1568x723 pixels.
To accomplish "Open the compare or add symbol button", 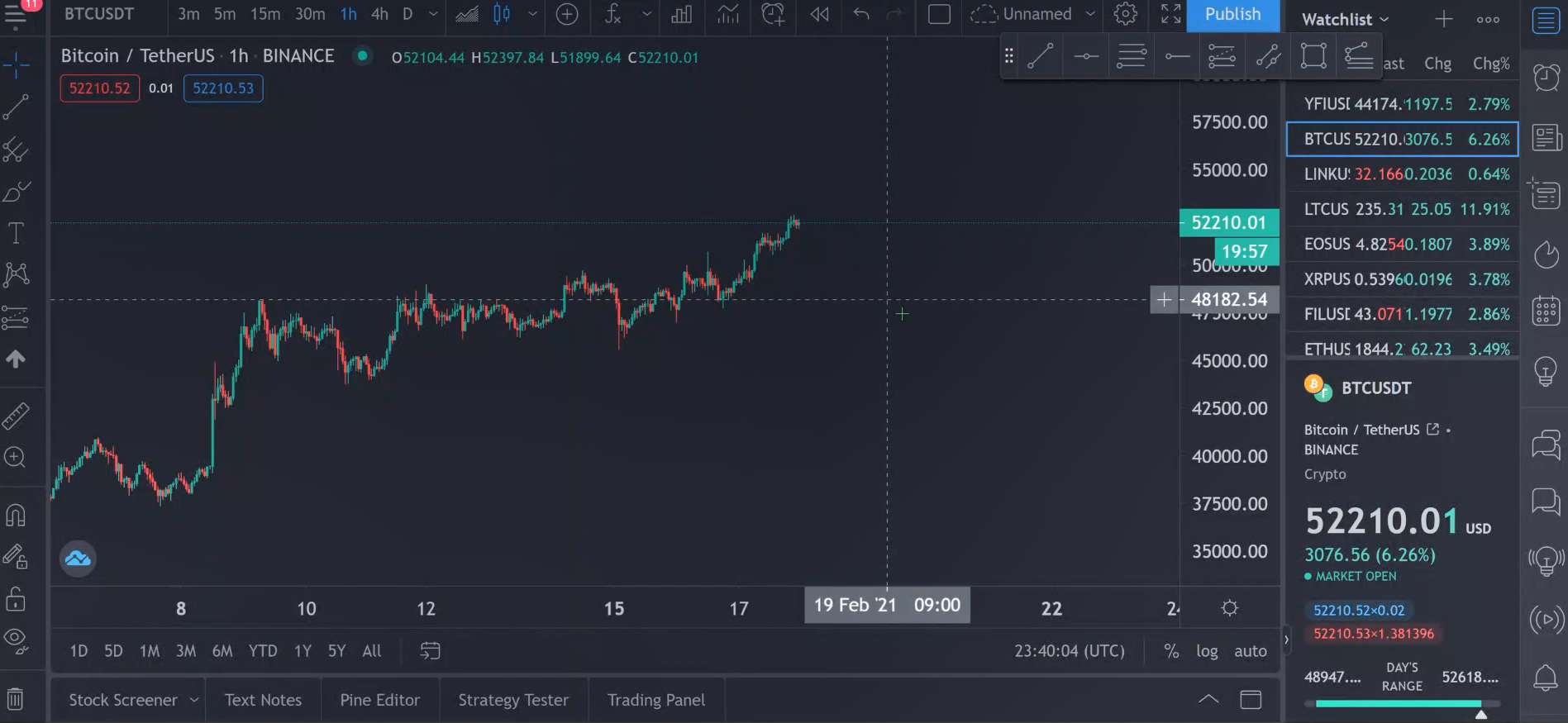I will point(567,14).
